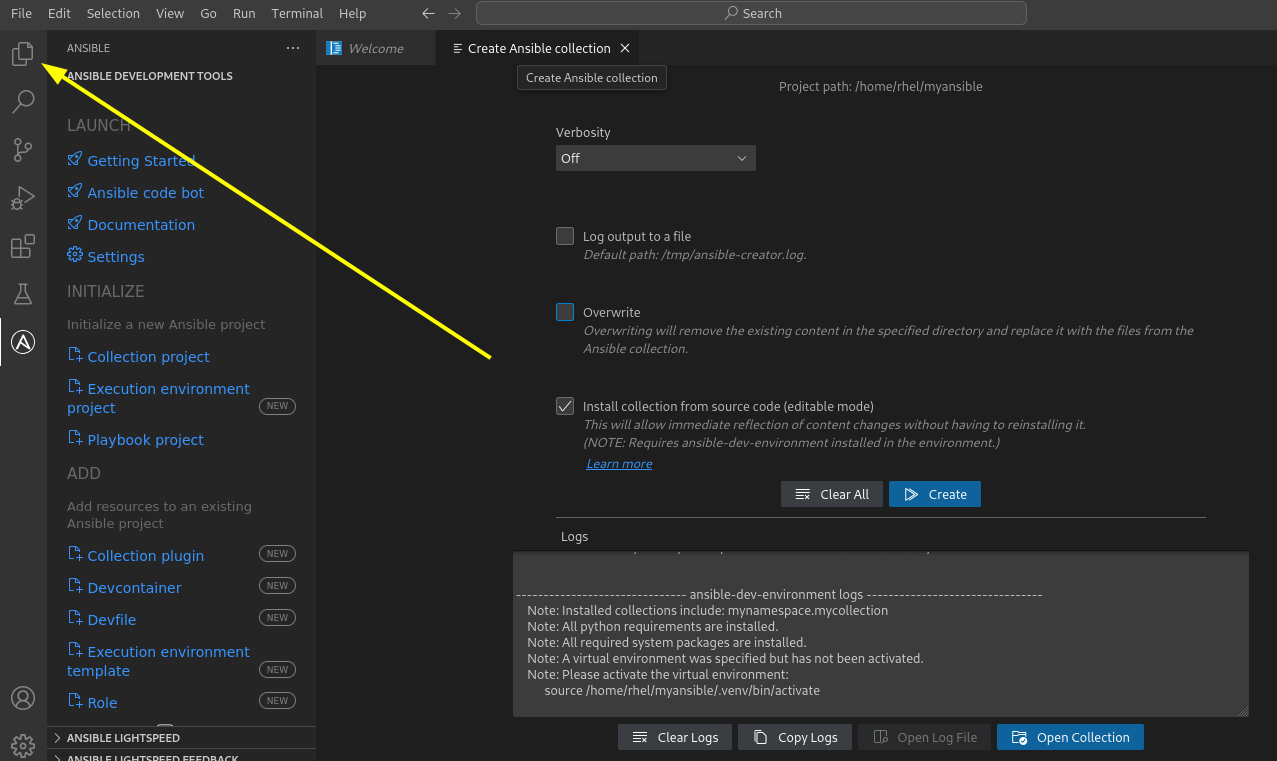Expand the Ansible Lightspeed section
Screen dimensions: 1277x761
tap(182, 738)
